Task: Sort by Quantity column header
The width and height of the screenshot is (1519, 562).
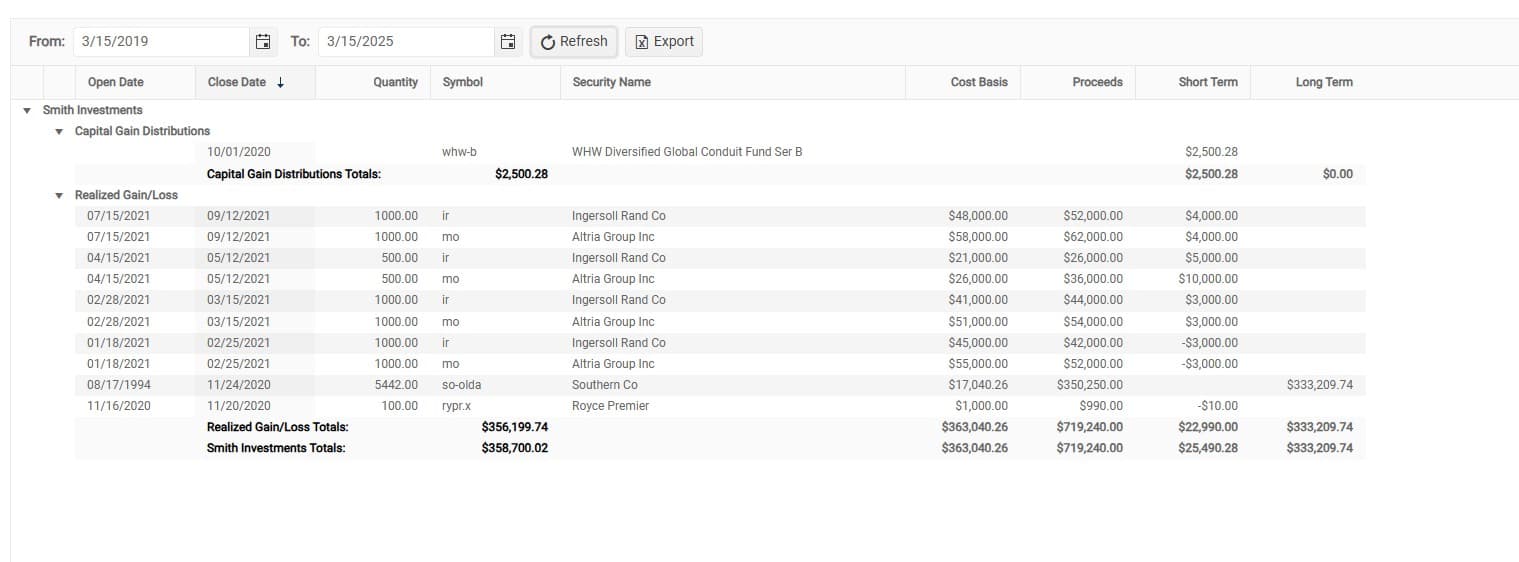Action: [x=373, y=82]
